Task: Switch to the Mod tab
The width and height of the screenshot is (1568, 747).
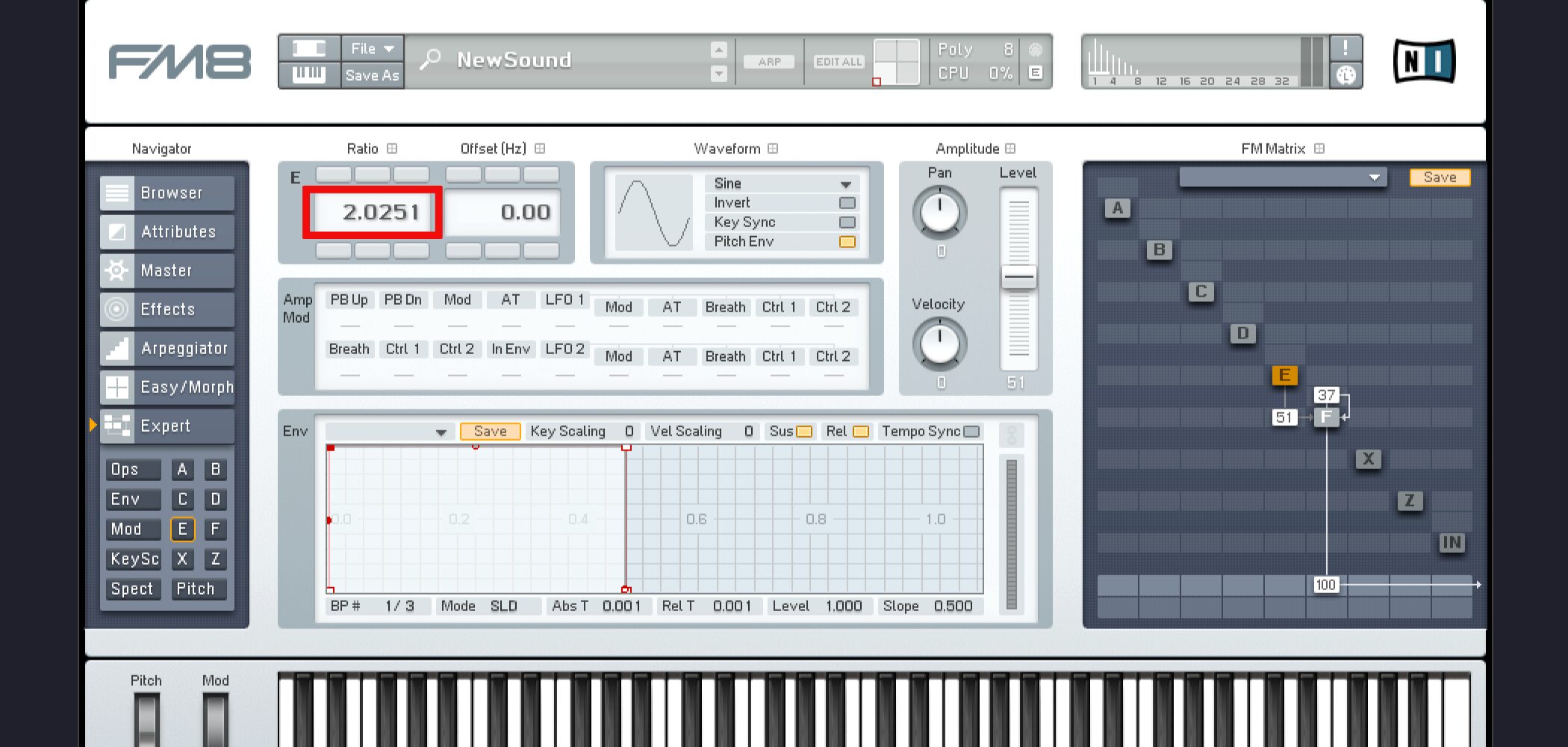Action: [133, 529]
